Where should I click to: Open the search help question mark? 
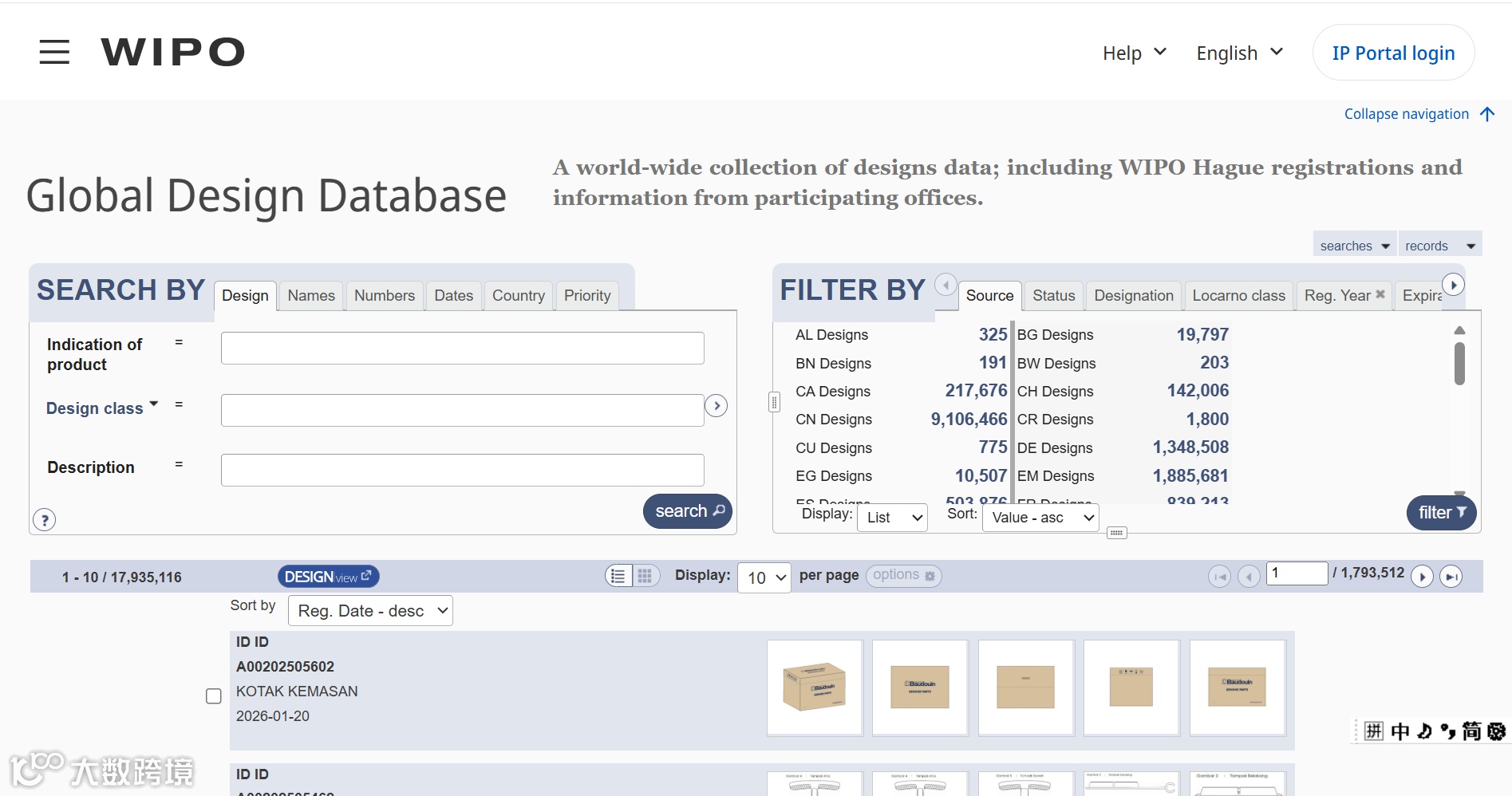coord(45,520)
